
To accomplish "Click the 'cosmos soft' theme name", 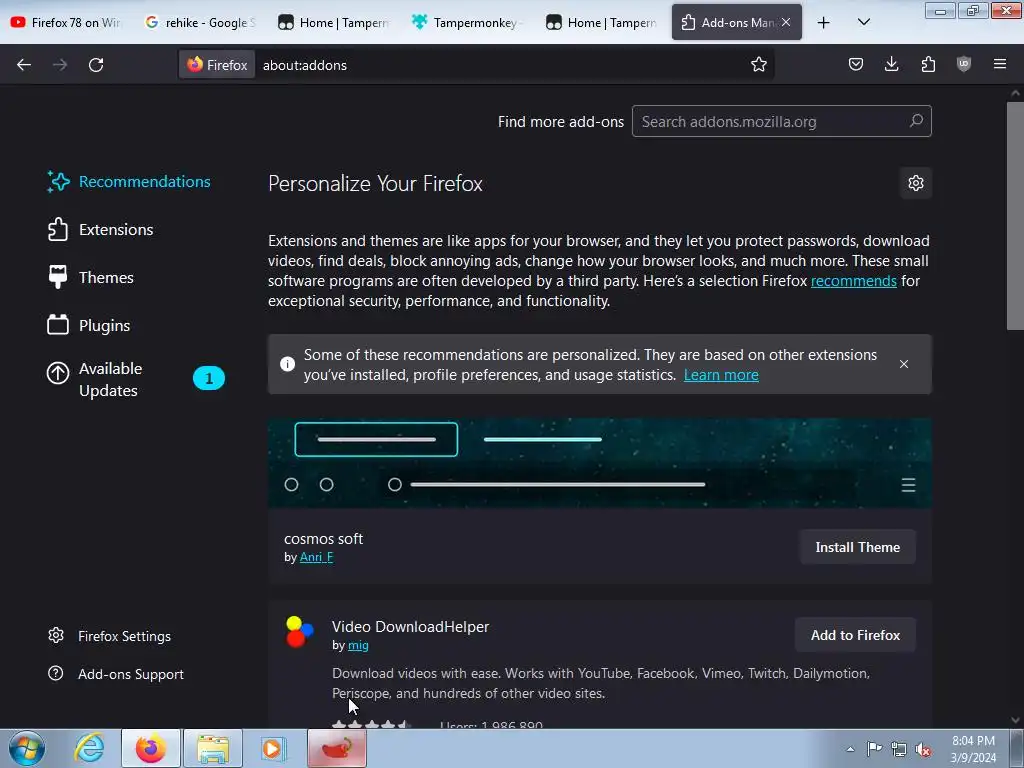I will click(323, 539).
